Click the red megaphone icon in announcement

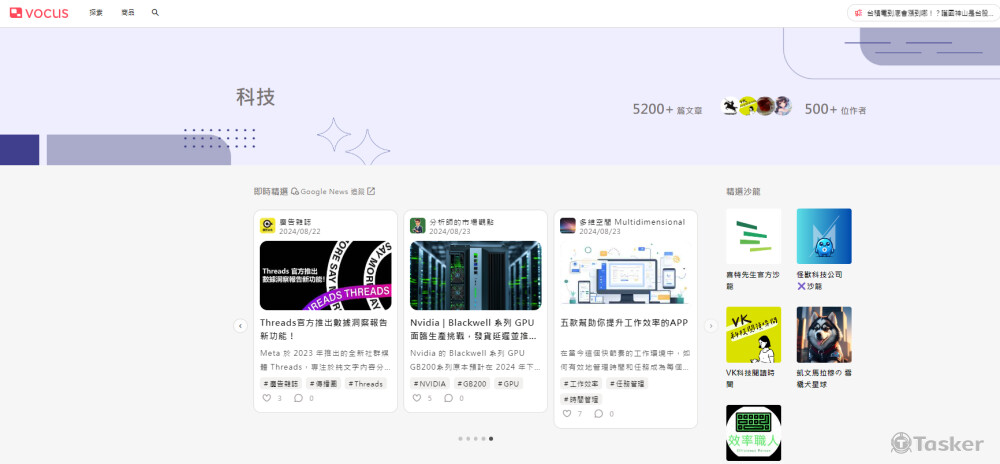click(858, 13)
